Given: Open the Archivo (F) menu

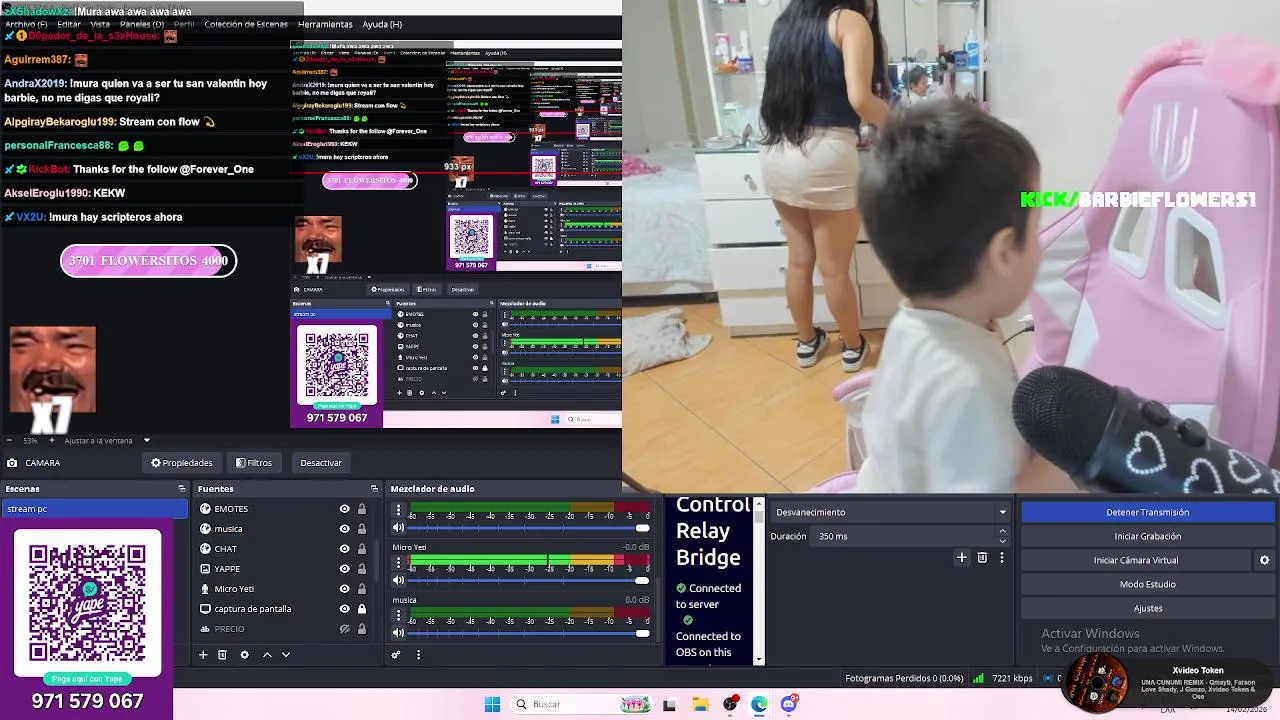Looking at the screenshot, I should click(26, 24).
